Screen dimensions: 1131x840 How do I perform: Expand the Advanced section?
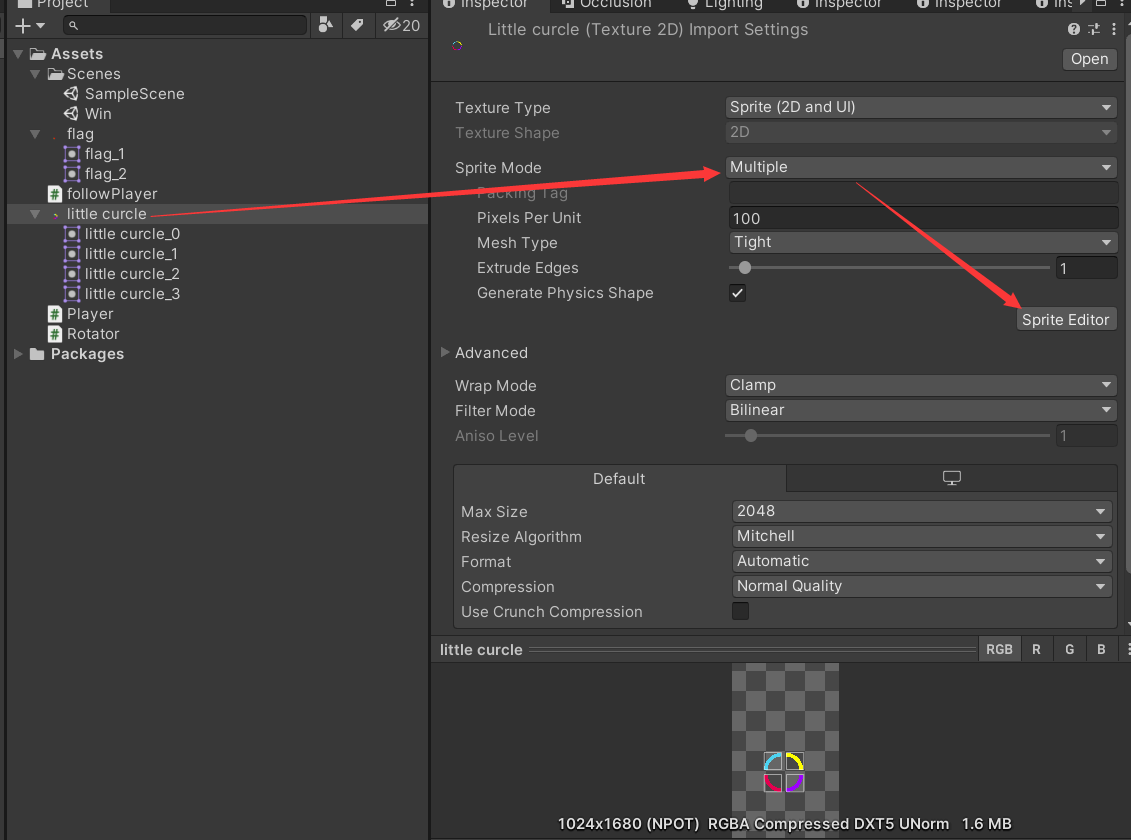tap(445, 353)
